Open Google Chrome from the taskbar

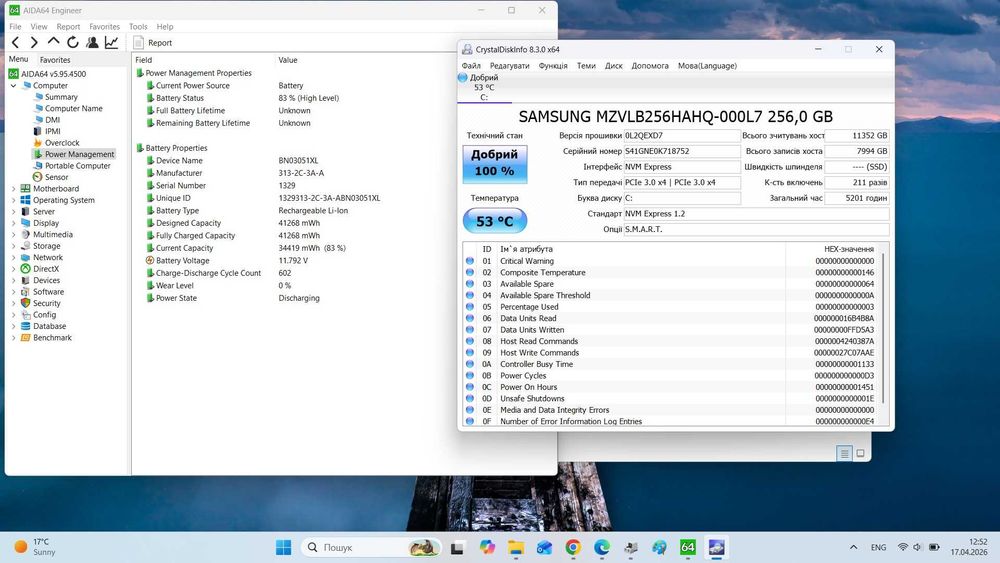(x=573, y=547)
